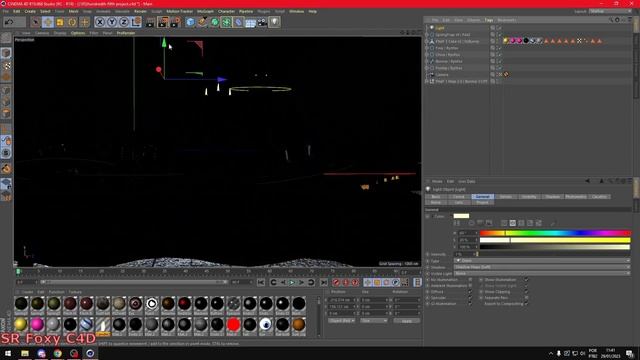The width and height of the screenshot is (640, 360).
Task: Click the light Color swatch
Action: [461, 216]
